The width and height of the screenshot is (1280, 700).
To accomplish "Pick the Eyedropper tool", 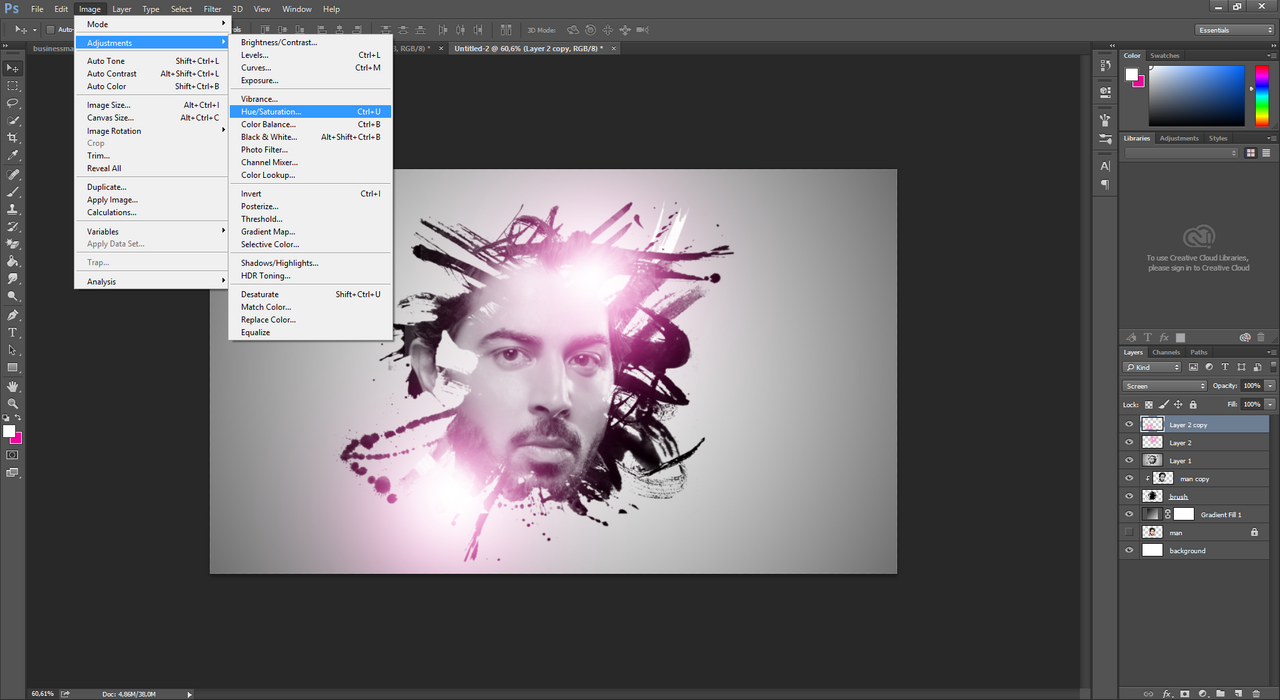I will (x=13, y=156).
